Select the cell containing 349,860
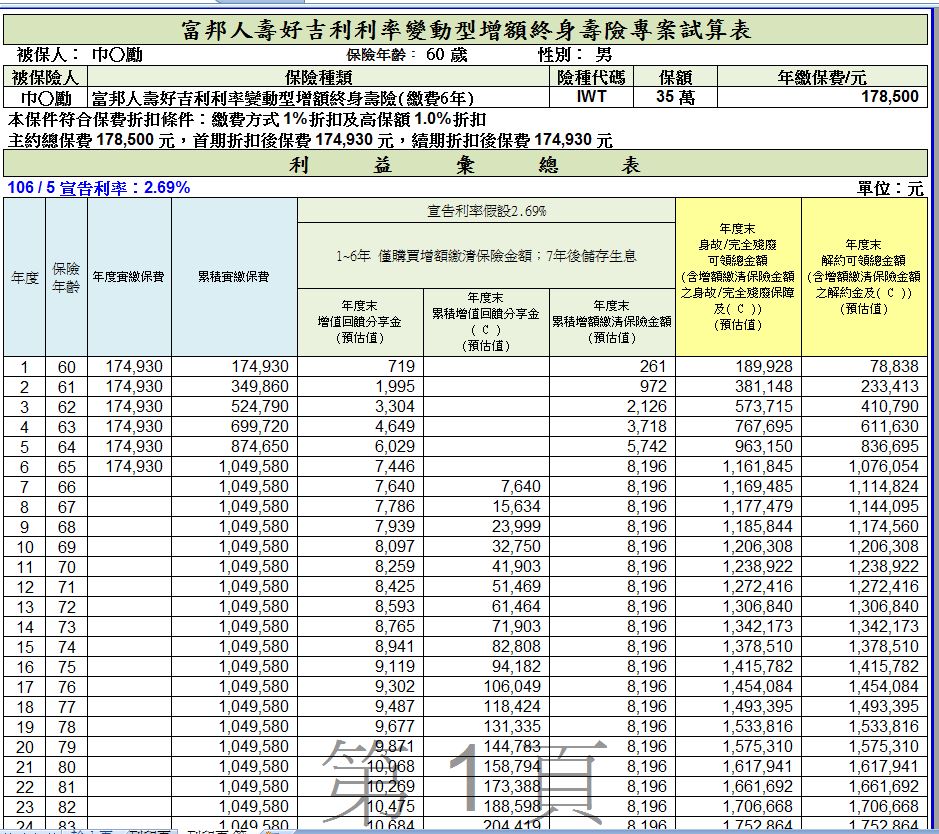The width and height of the screenshot is (939, 834). coord(234,387)
